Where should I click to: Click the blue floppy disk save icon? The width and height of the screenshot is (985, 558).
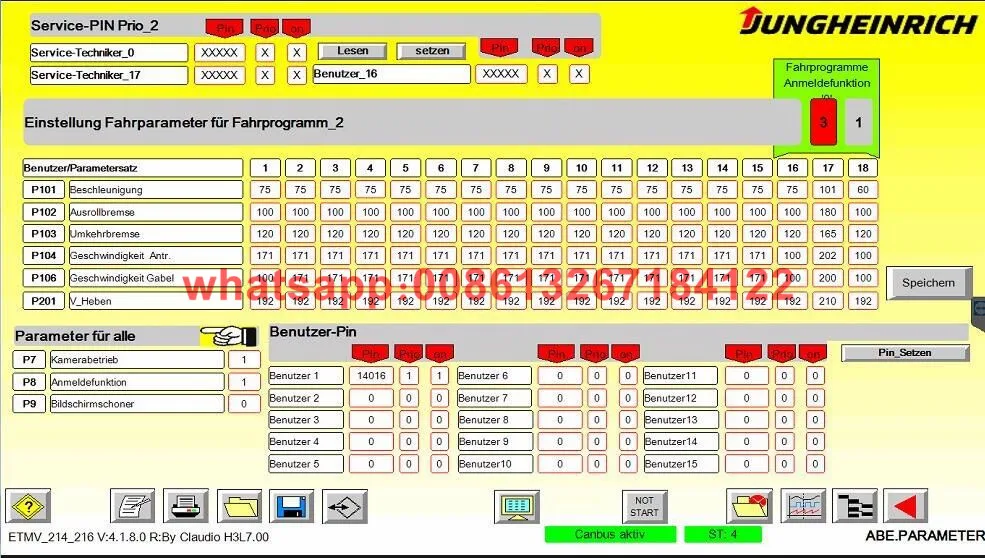[291, 506]
